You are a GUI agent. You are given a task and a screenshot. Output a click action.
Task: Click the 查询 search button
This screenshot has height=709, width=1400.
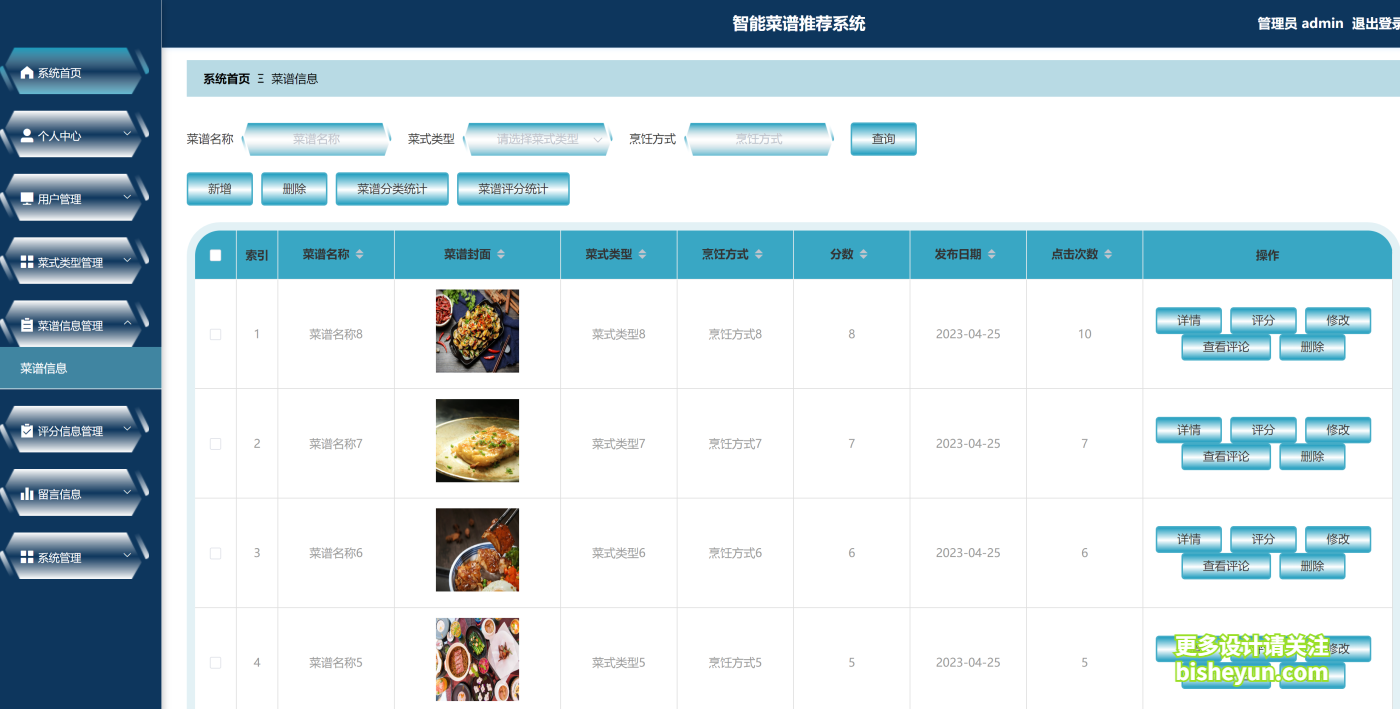[883, 139]
